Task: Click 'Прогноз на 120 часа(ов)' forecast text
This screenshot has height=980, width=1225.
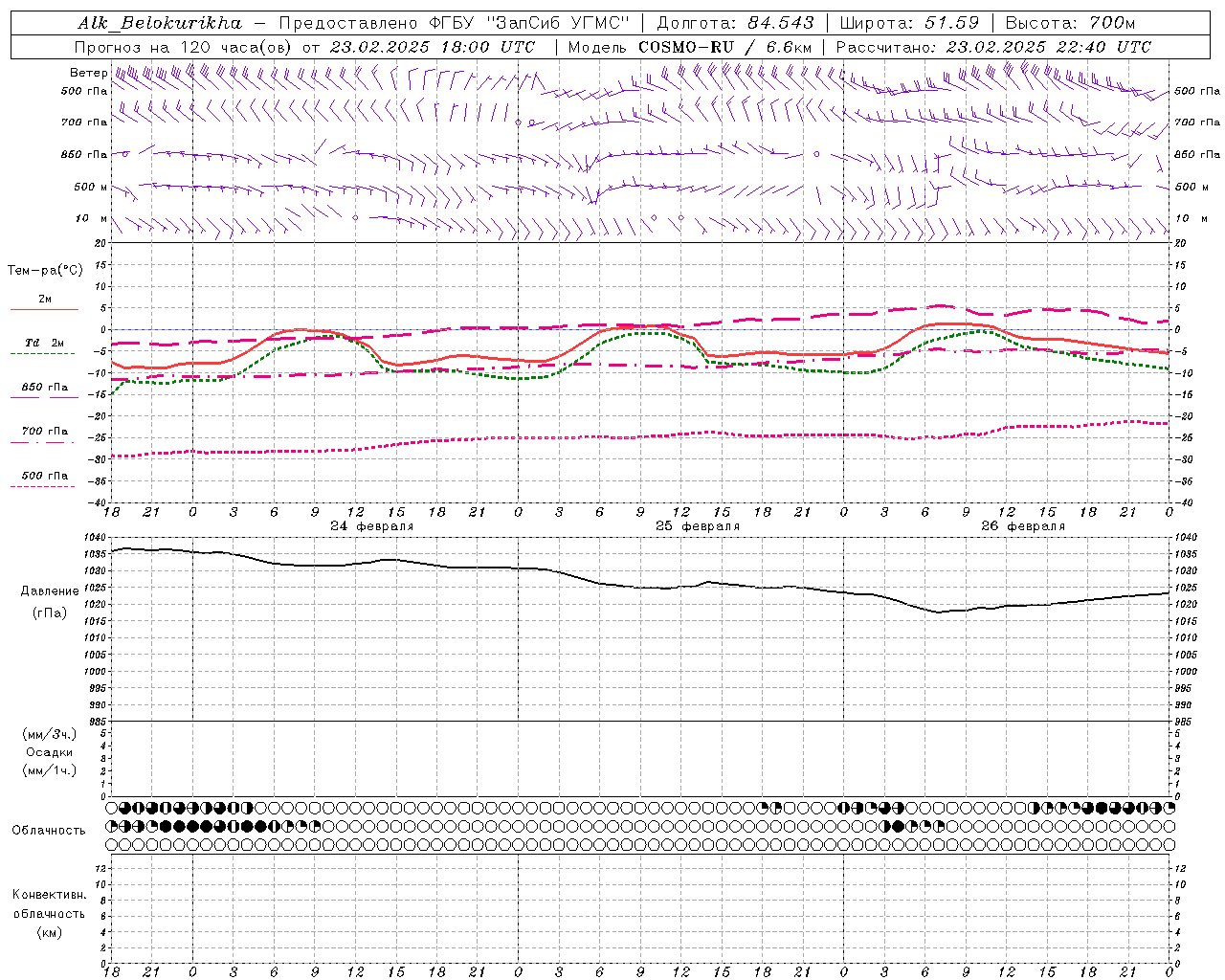Action: click(184, 47)
